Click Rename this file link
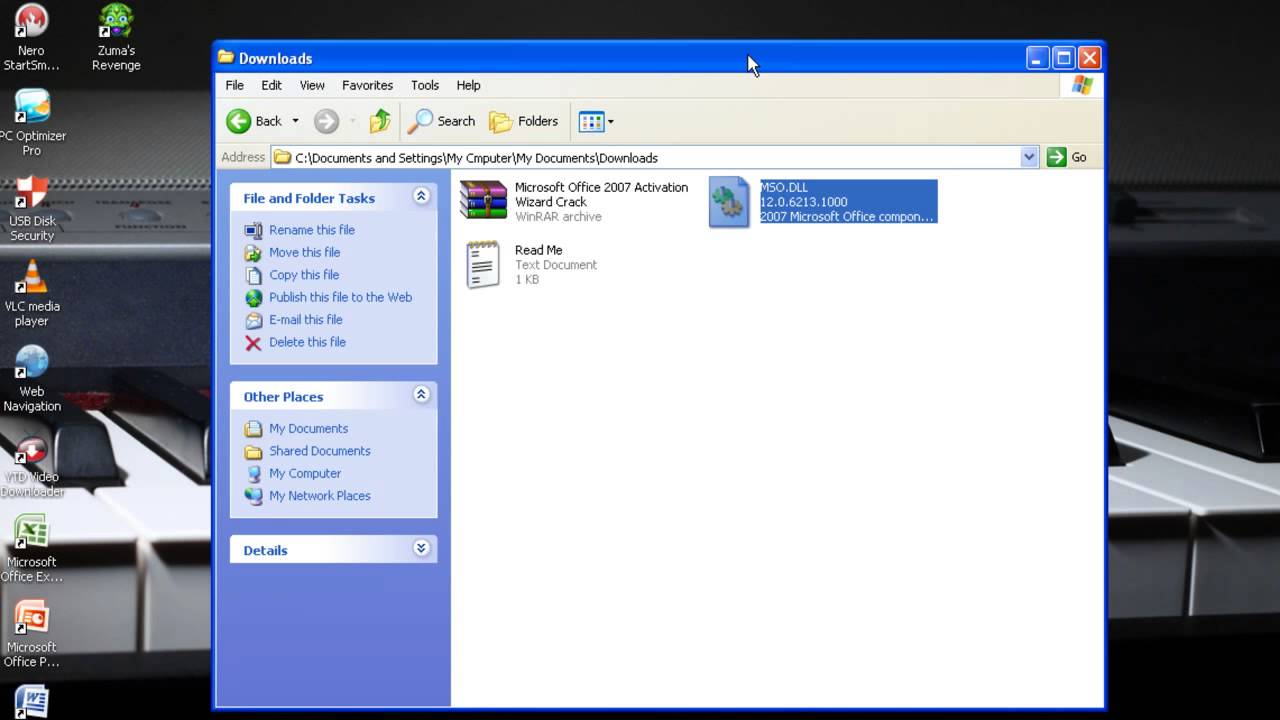The height and width of the screenshot is (720, 1280). click(x=311, y=230)
